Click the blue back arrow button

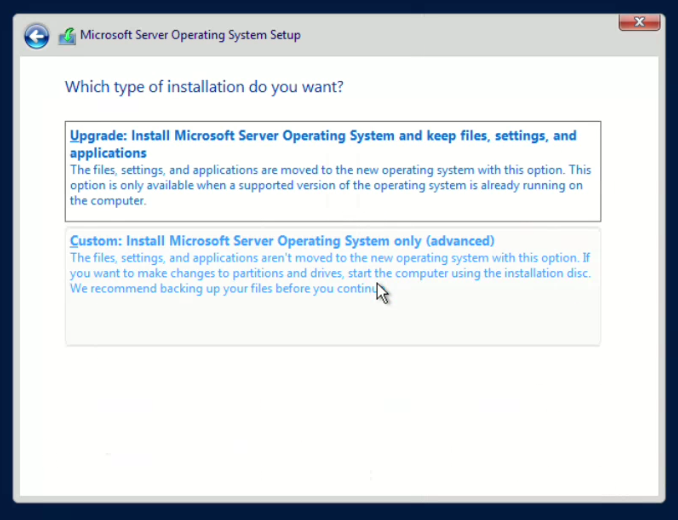[x=37, y=36]
